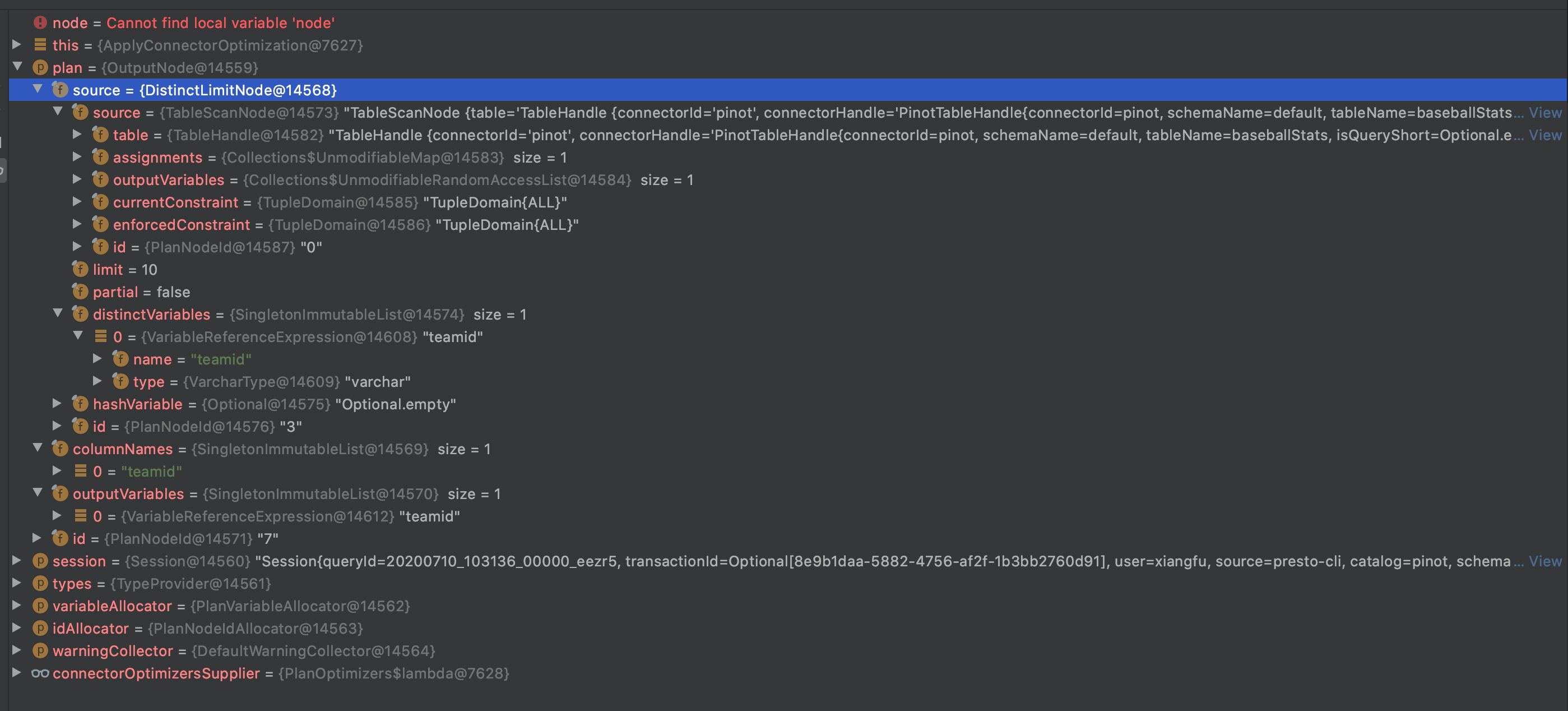Click the error icon next to 'node'
Viewport: 1568px width, 711px height.
[x=40, y=22]
